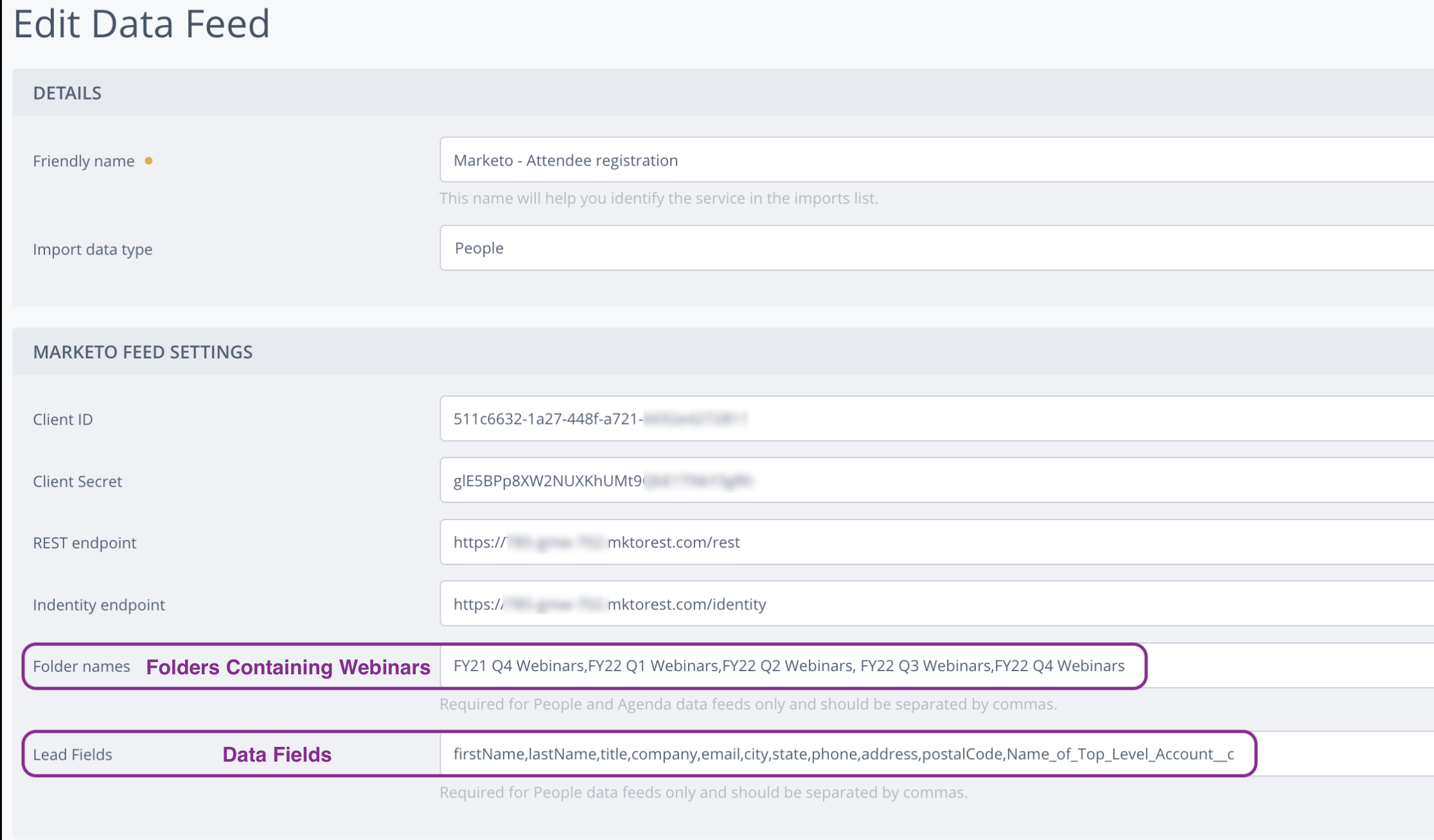Click the Friendly name input field
The width and height of the screenshot is (1434, 840).
(937, 160)
